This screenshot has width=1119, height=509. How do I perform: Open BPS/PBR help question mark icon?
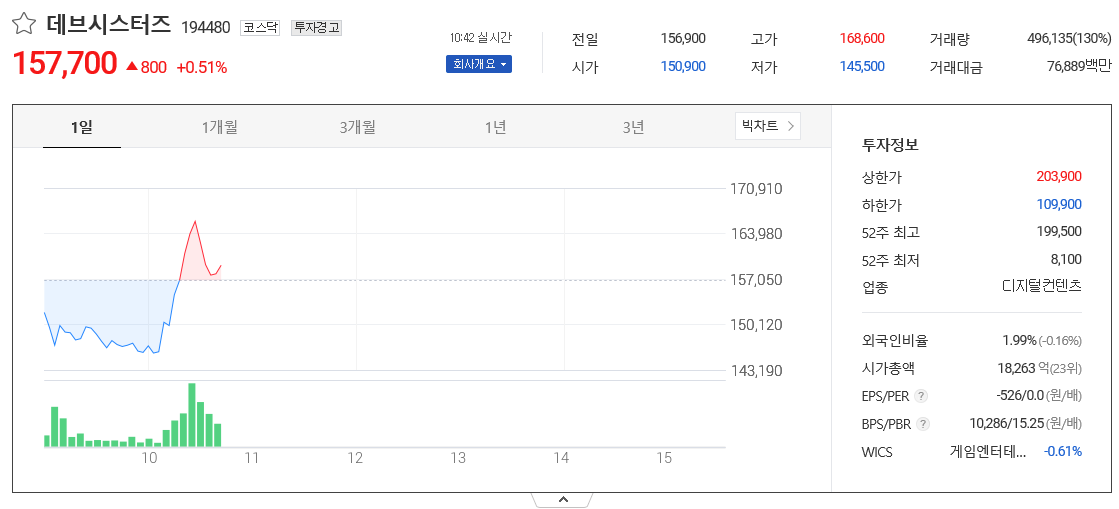click(923, 424)
